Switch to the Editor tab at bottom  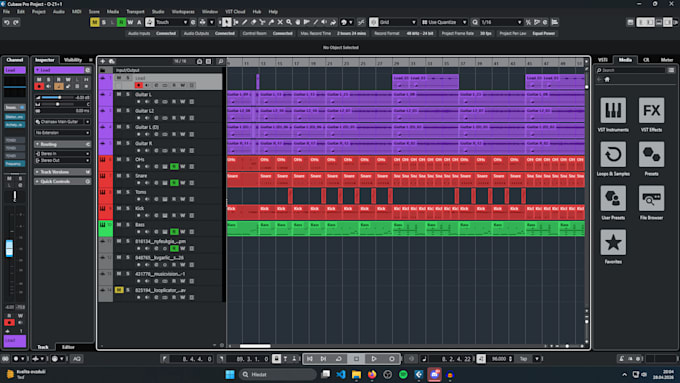point(68,347)
